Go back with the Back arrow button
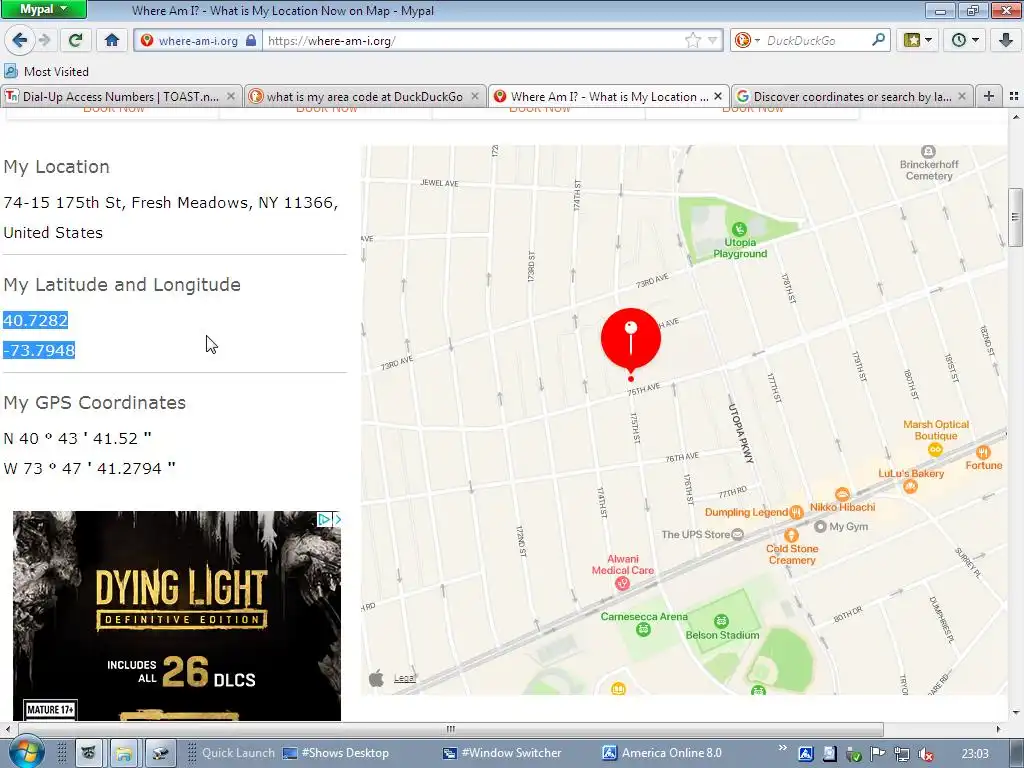 click(x=19, y=40)
